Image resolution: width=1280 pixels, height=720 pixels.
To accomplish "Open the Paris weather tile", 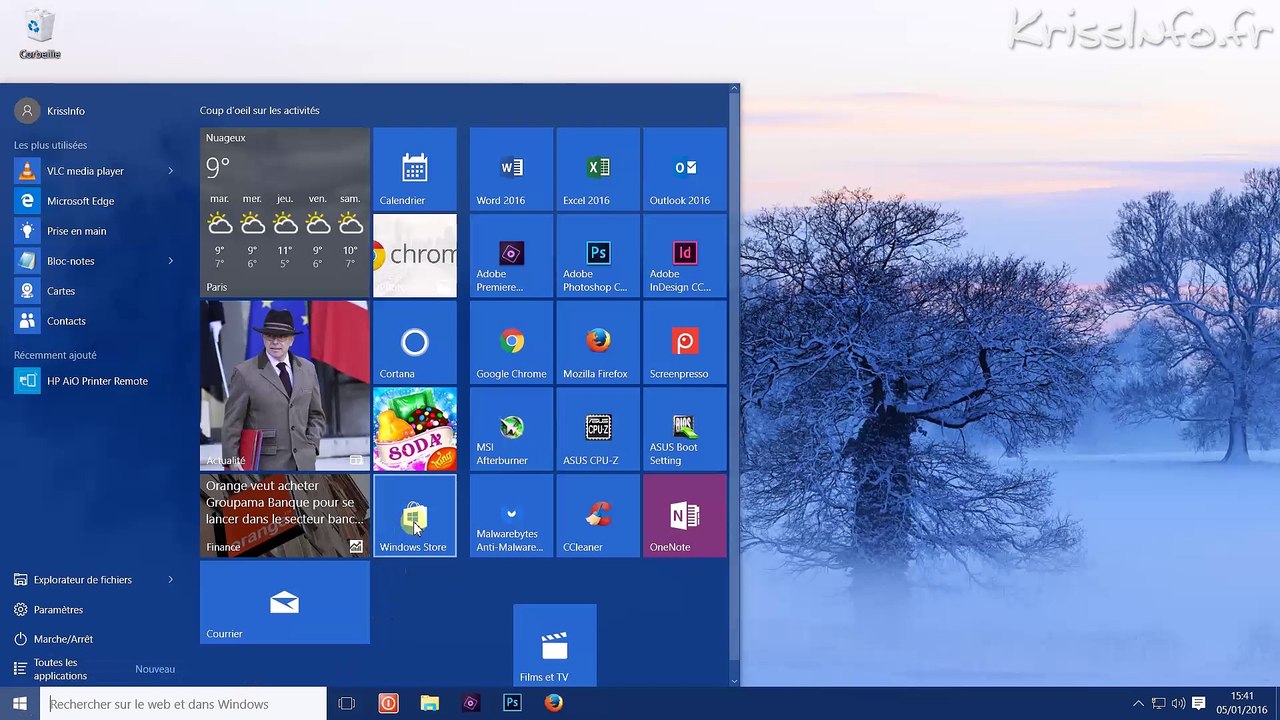I will click(285, 212).
